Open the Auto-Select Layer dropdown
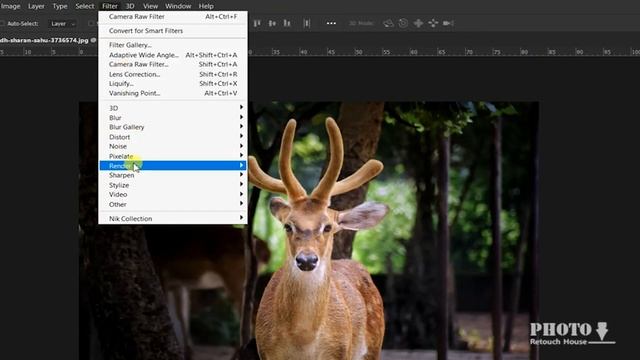Image resolution: width=640 pixels, height=360 pixels. (x=62, y=24)
